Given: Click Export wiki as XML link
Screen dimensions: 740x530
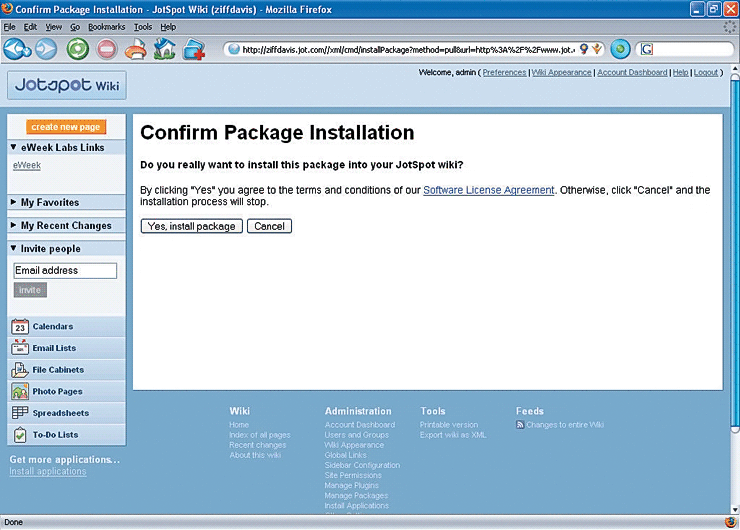Looking at the screenshot, I should [x=453, y=435].
